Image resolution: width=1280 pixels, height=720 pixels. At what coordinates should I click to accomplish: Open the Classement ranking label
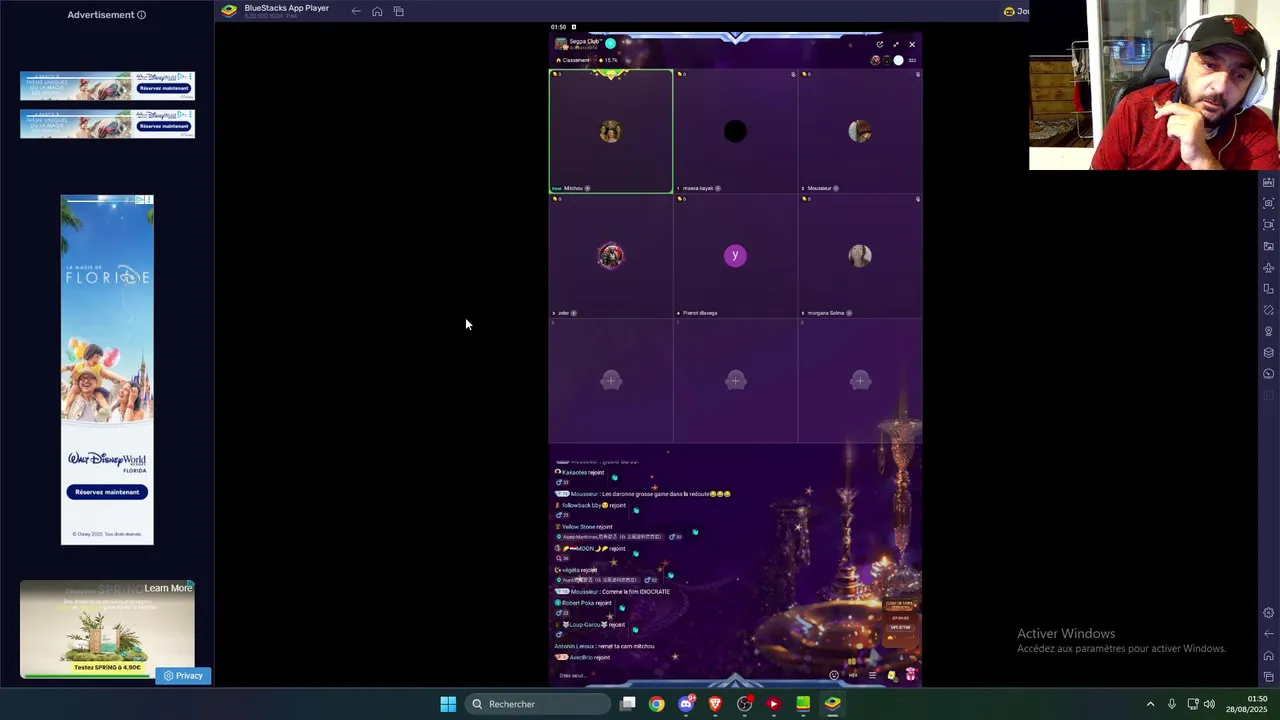tap(576, 60)
